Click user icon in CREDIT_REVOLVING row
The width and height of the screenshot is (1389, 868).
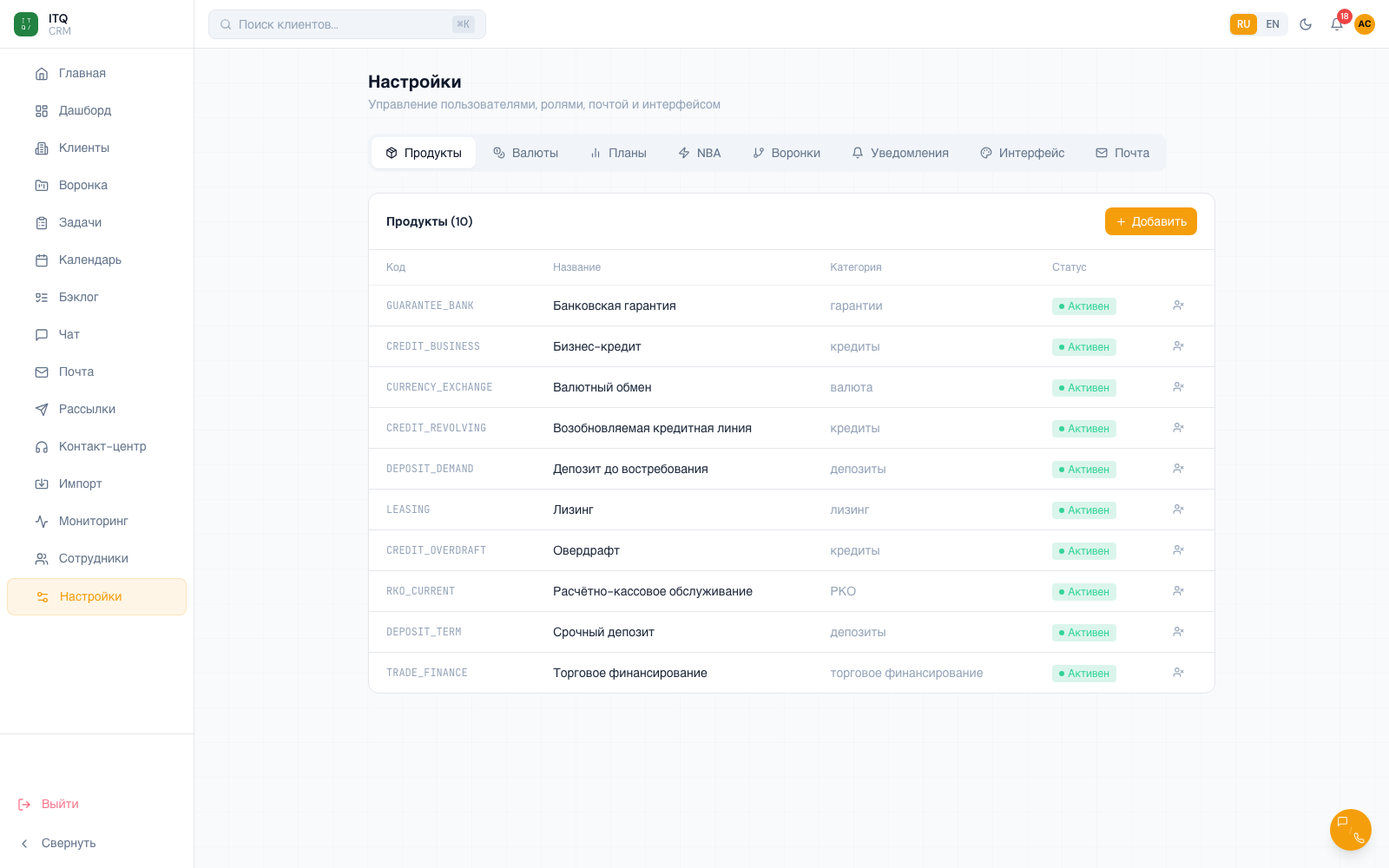[1178, 428]
